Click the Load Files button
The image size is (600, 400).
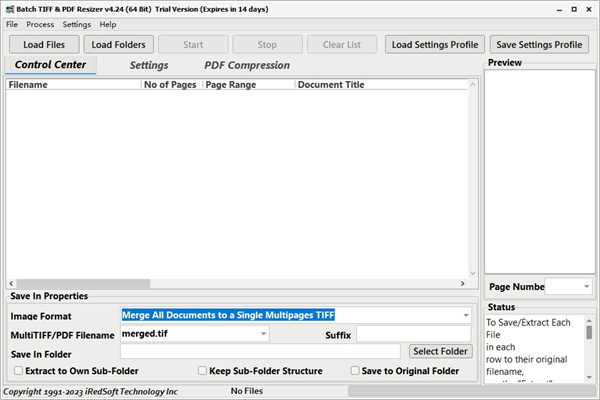coord(43,44)
